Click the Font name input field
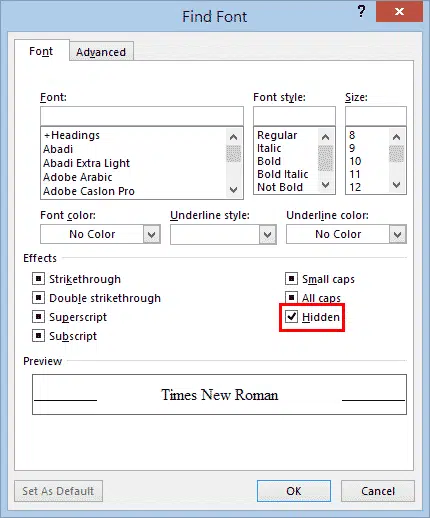The width and height of the screenshot is (430, 518). 142,116
